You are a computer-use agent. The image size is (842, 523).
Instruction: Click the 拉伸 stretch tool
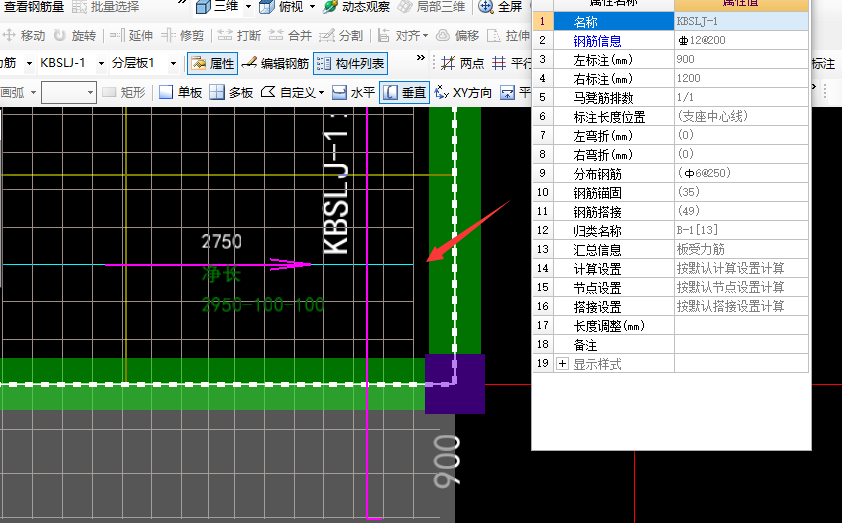coord(508,35)
